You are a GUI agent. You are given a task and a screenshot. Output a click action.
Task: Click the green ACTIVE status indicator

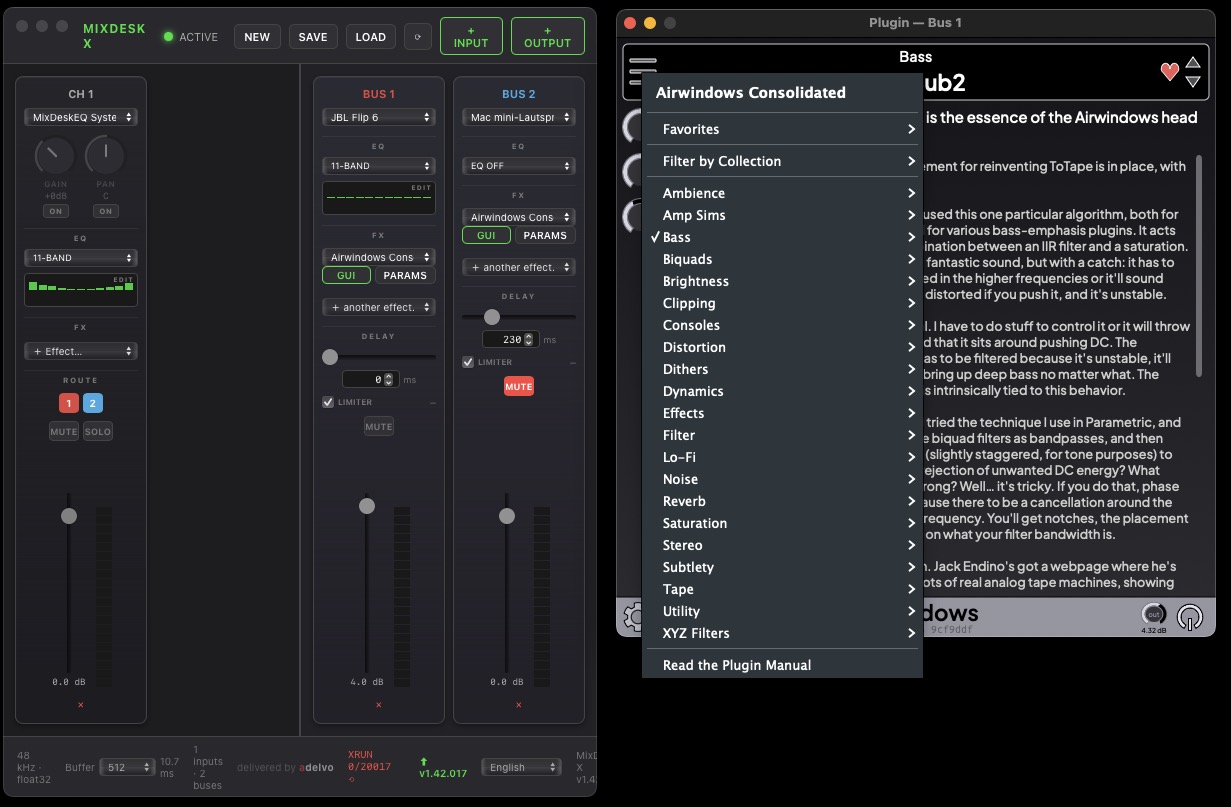168,37
